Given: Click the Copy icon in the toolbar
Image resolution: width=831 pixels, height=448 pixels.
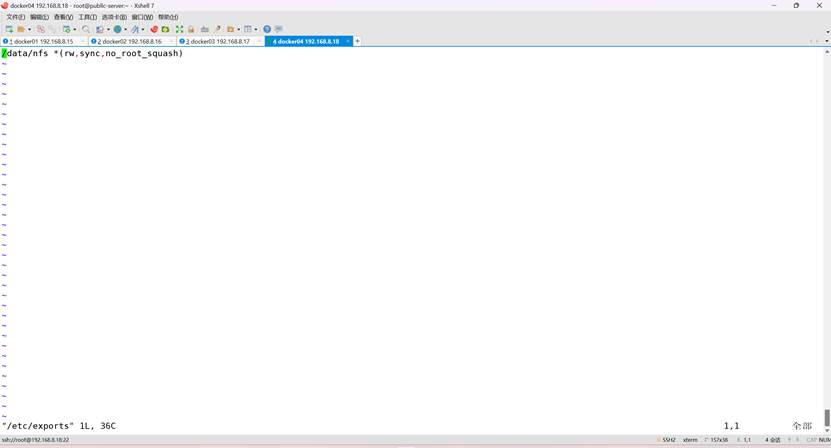Looking at the screenshot, I should pos(41,29).
